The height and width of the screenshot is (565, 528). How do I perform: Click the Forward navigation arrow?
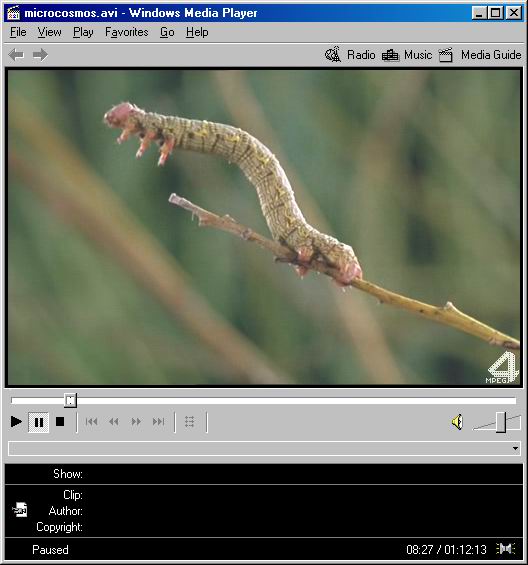pos(40,55)
